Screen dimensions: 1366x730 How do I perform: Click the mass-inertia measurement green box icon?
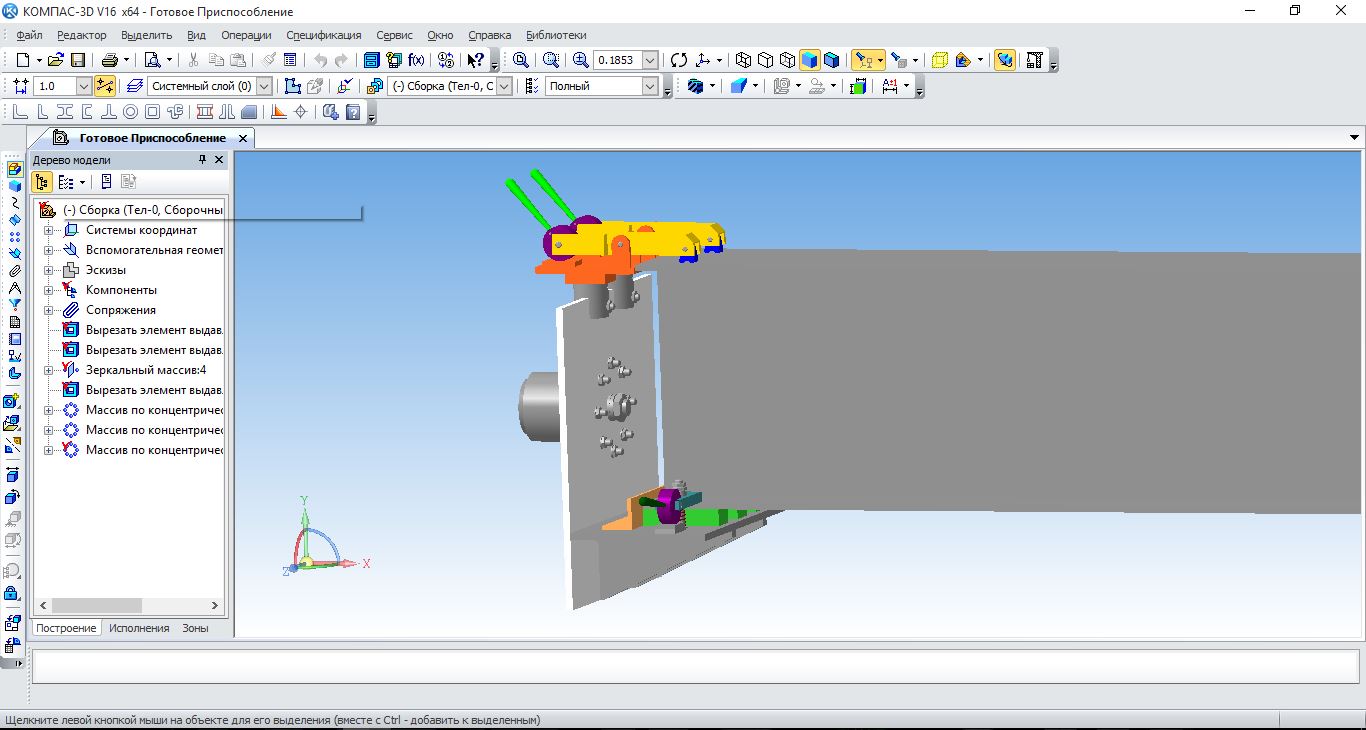(857, 86)
